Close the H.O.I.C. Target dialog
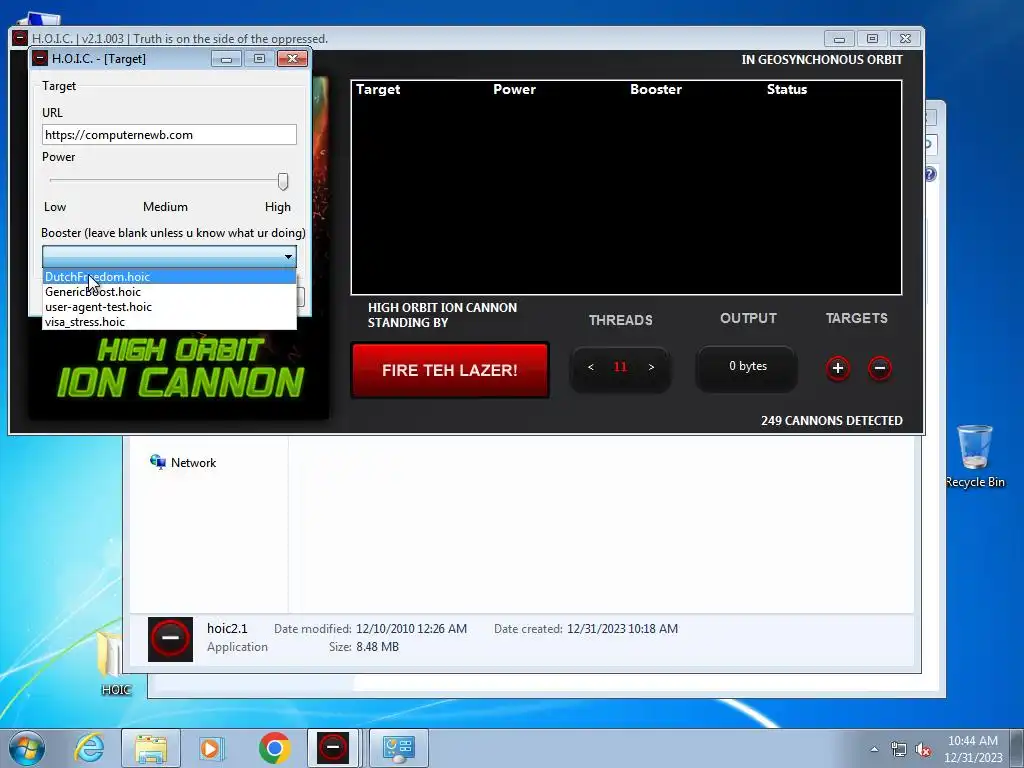 pos(292,59)
